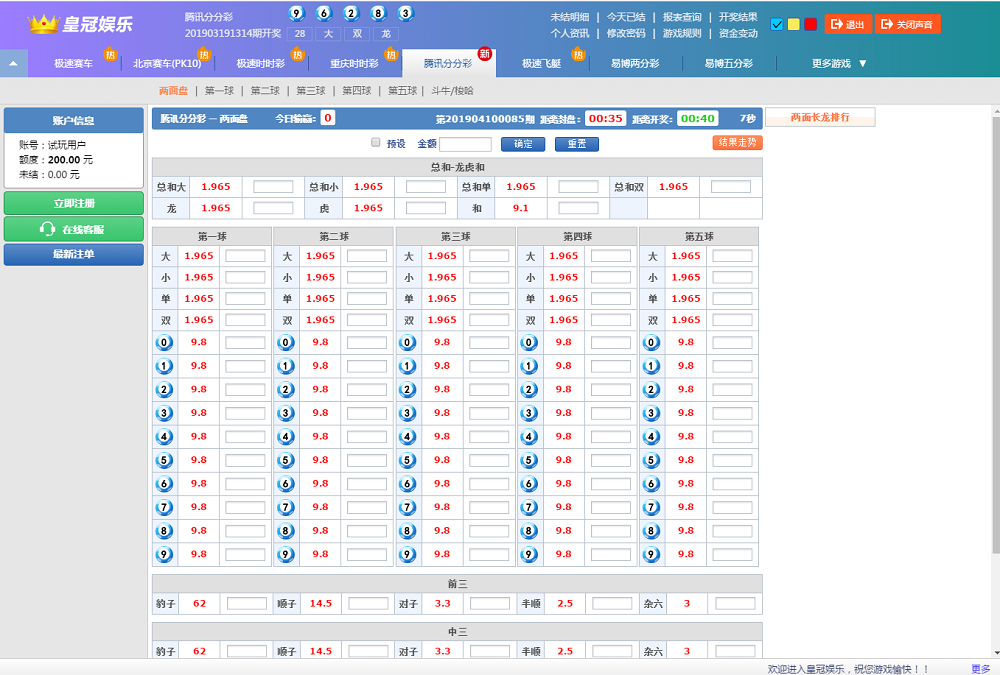Select ball number 0 in 第一球
Viewport: 1000px width, 675px height.
165,342
